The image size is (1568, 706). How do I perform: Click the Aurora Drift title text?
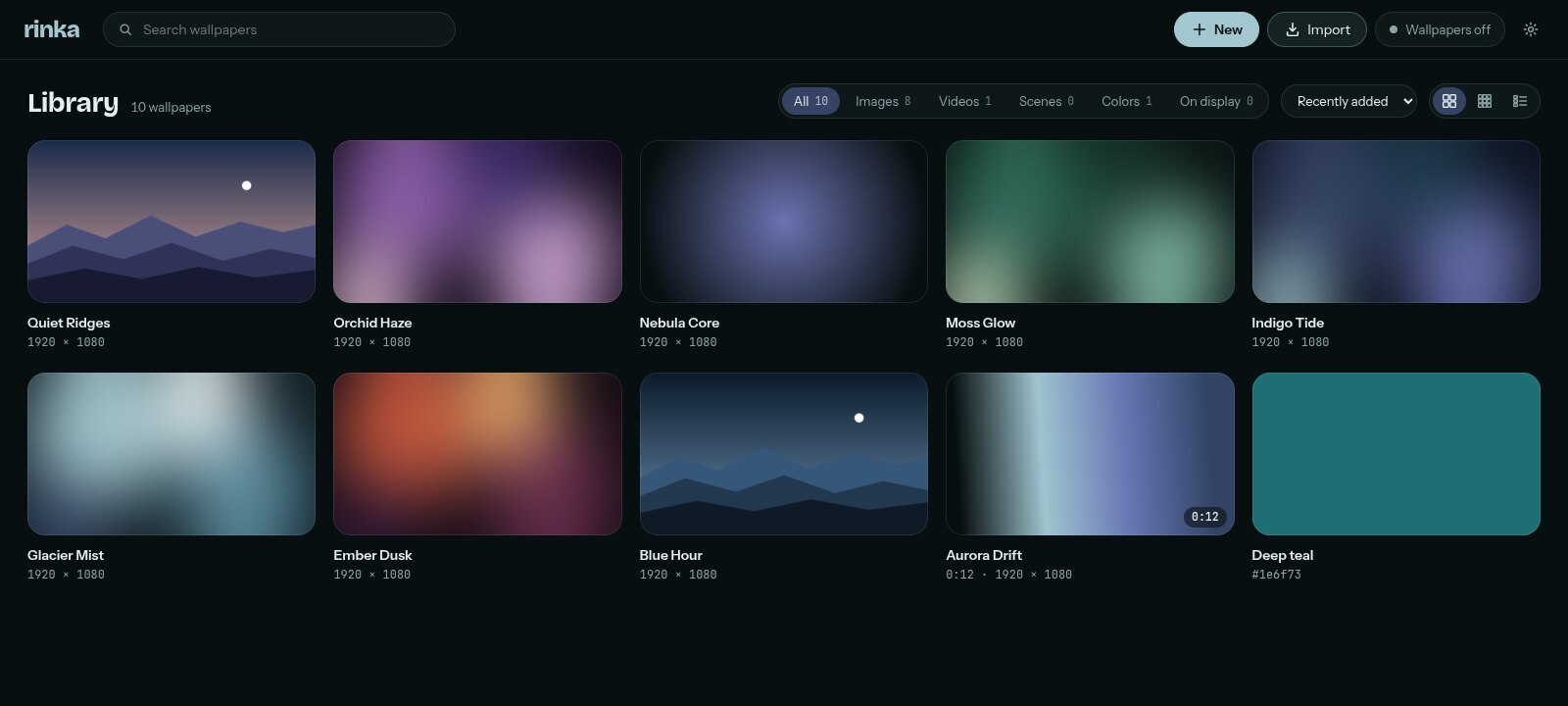pyautogui.click(x=984, y=555)
